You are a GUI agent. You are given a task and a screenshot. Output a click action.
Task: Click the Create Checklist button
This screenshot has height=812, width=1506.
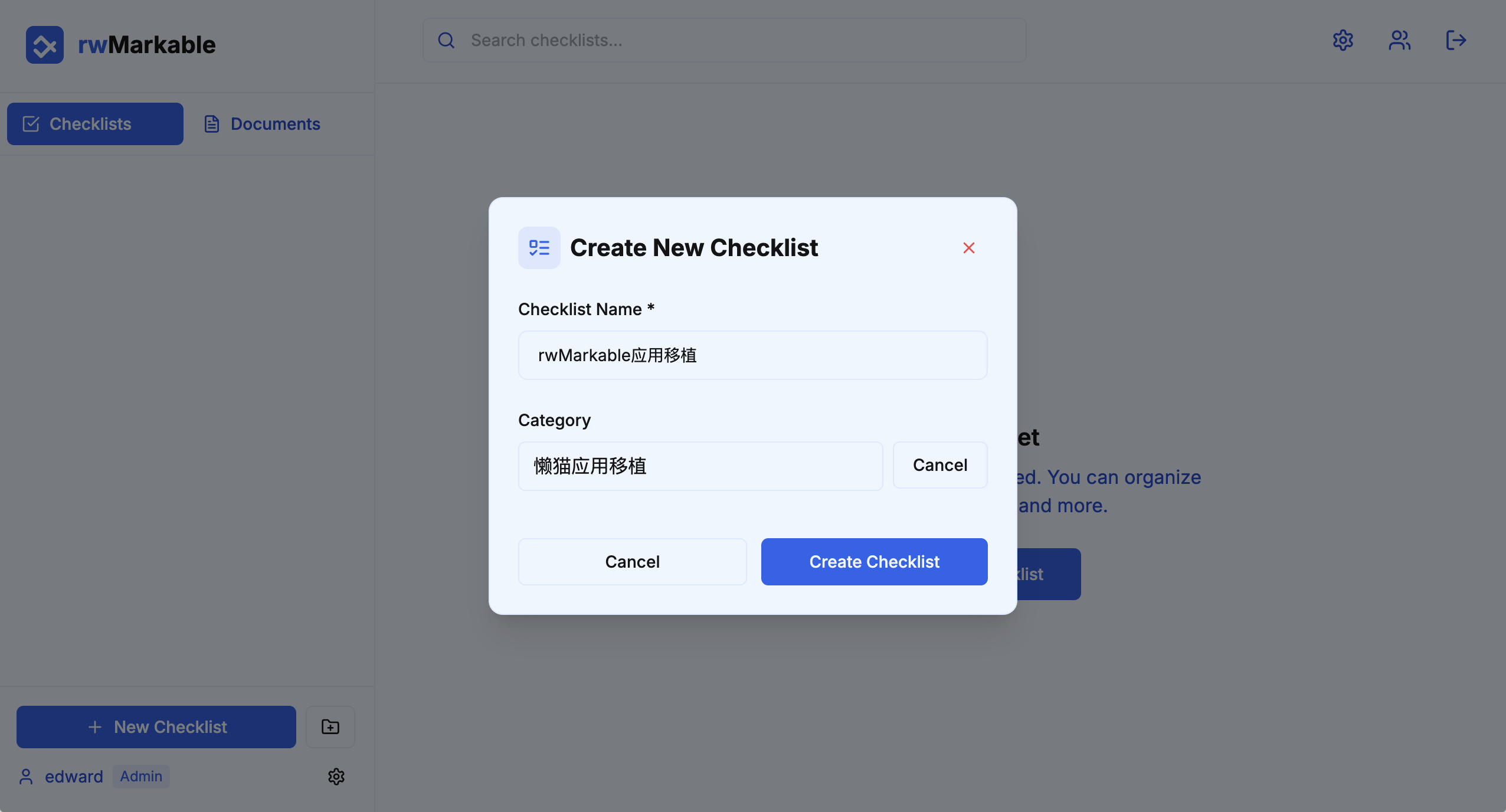(874, 562)
